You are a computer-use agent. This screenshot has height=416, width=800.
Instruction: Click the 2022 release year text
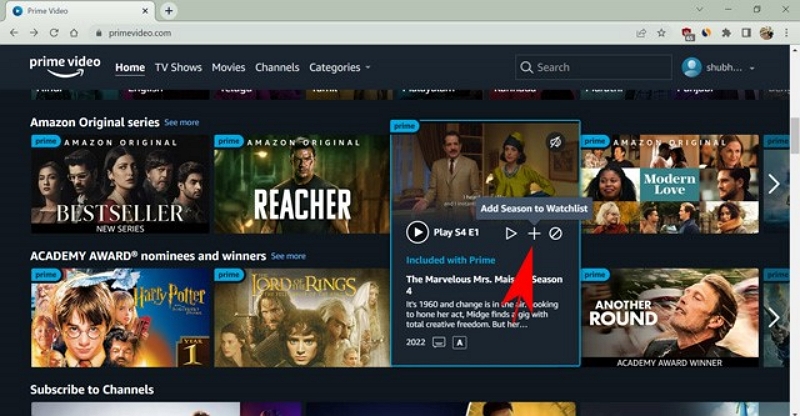point(415,342)
